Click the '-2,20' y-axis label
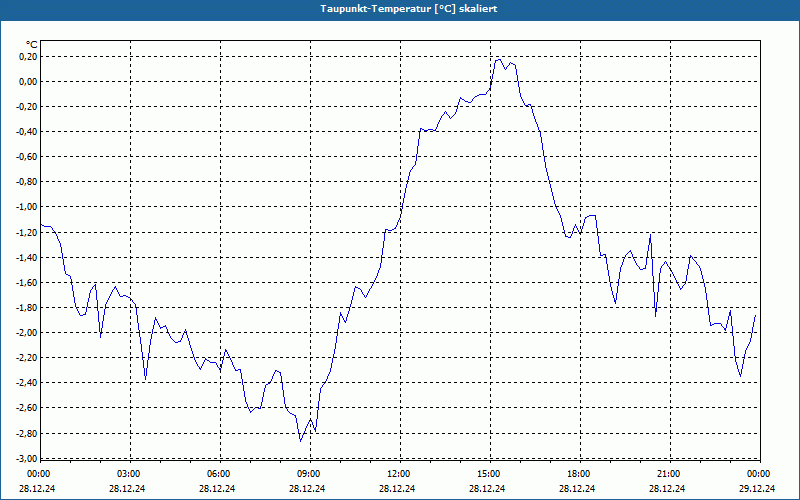 [28, 358]
